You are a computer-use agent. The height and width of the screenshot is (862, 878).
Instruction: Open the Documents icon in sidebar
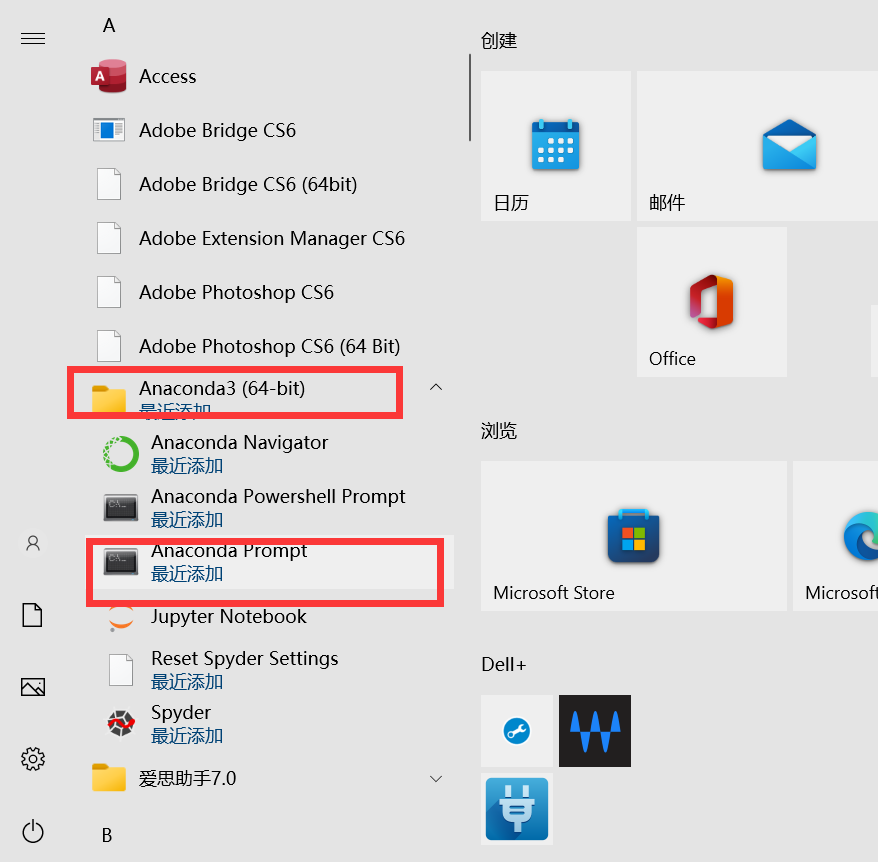[32, 615]
